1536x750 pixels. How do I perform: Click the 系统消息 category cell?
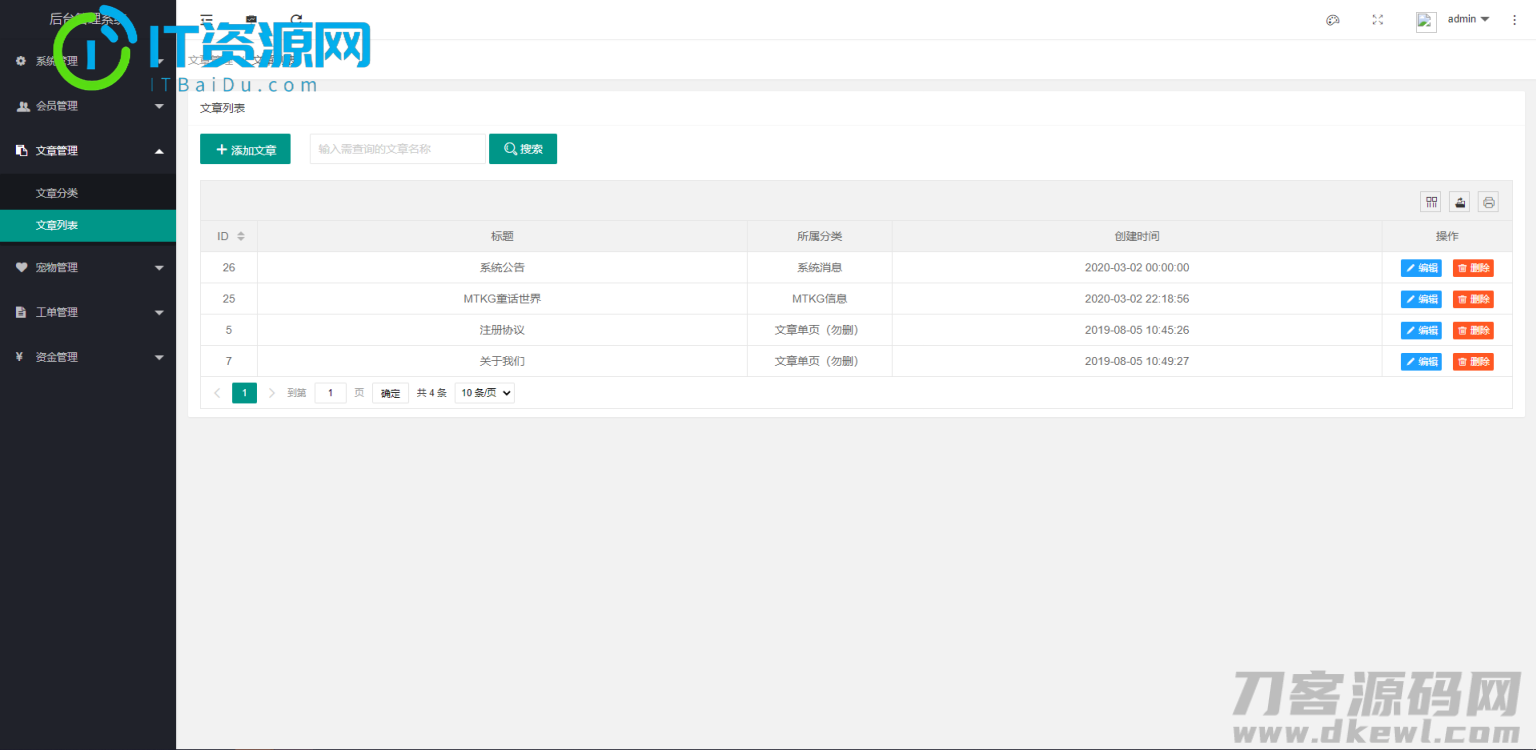click(x=820, y=268)
